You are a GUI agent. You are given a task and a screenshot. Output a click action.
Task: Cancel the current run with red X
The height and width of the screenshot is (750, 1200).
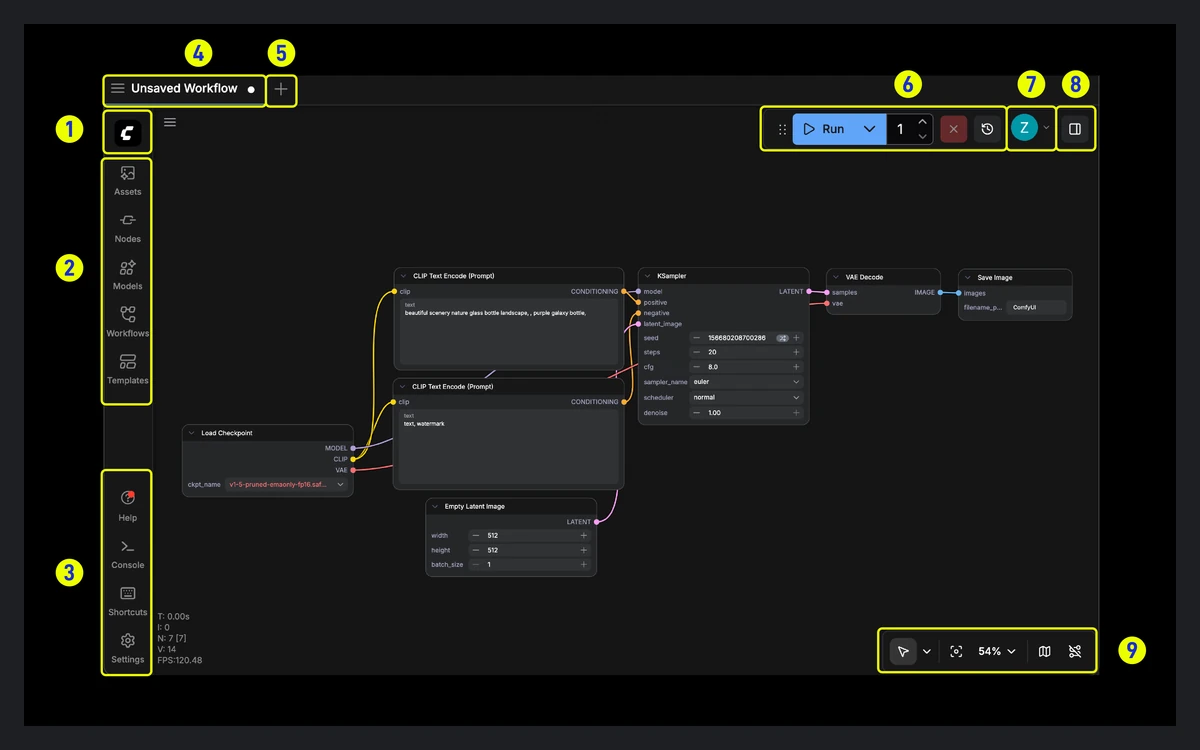954,129
